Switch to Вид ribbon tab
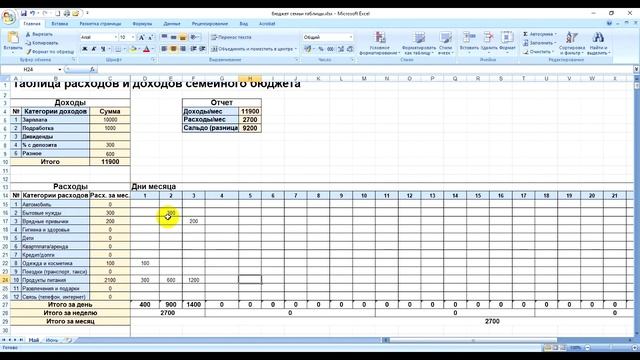 244,24
